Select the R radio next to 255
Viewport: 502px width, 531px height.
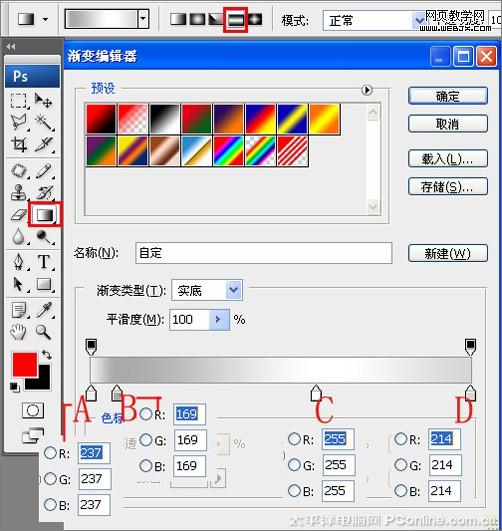[294, 439]
